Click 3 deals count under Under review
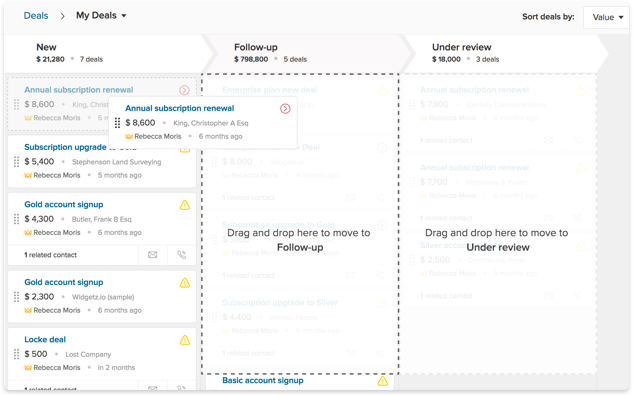The width and height of the screenshot is (633, 396). click(488, 59)
